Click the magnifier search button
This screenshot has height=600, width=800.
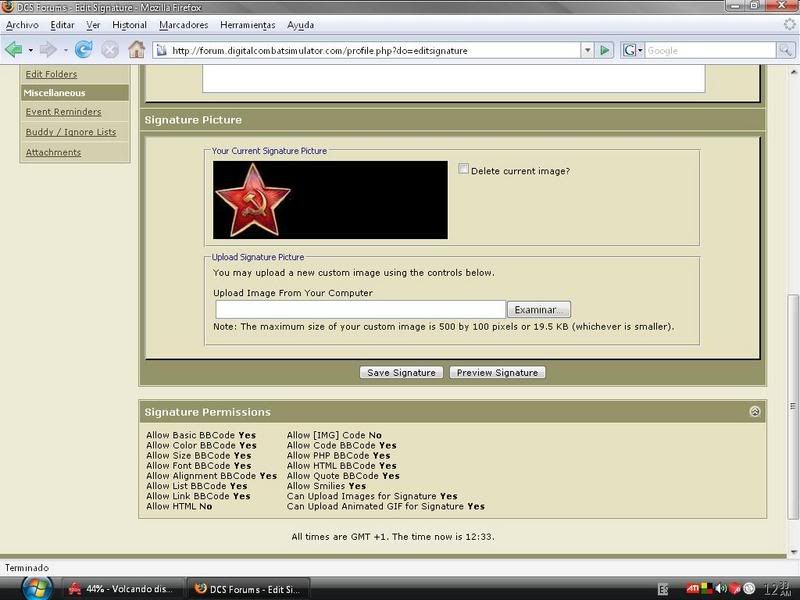[785, 50]
